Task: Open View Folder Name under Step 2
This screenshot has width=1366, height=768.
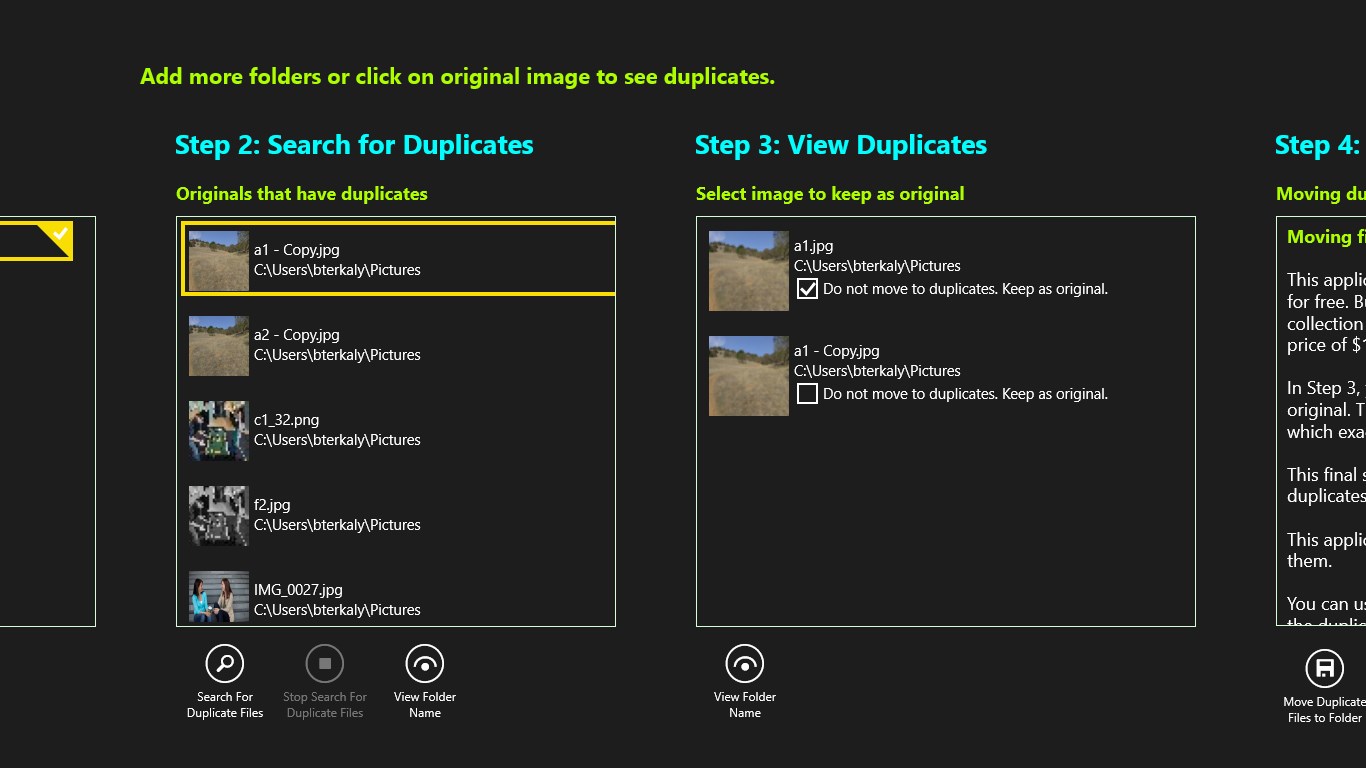Action: 424,663
